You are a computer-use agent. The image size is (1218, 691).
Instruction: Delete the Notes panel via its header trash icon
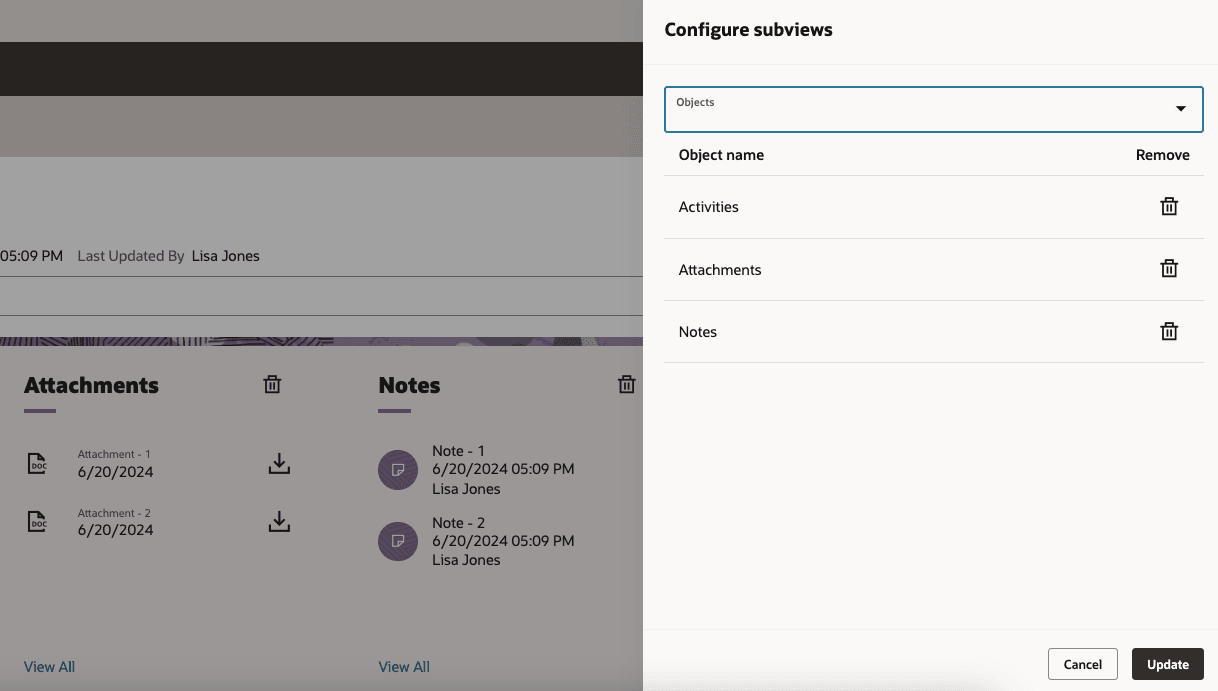(x=626, y=384)
